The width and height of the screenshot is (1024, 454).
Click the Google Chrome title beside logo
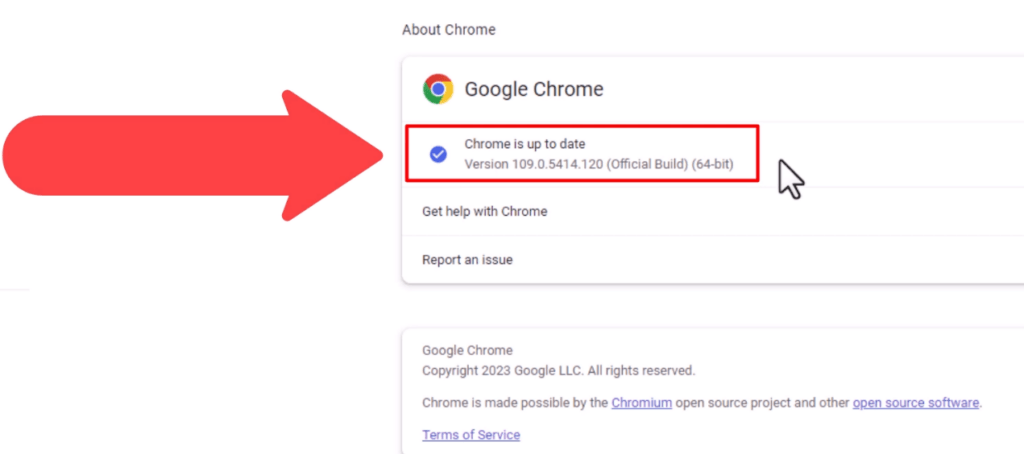[x=534, y=89]
